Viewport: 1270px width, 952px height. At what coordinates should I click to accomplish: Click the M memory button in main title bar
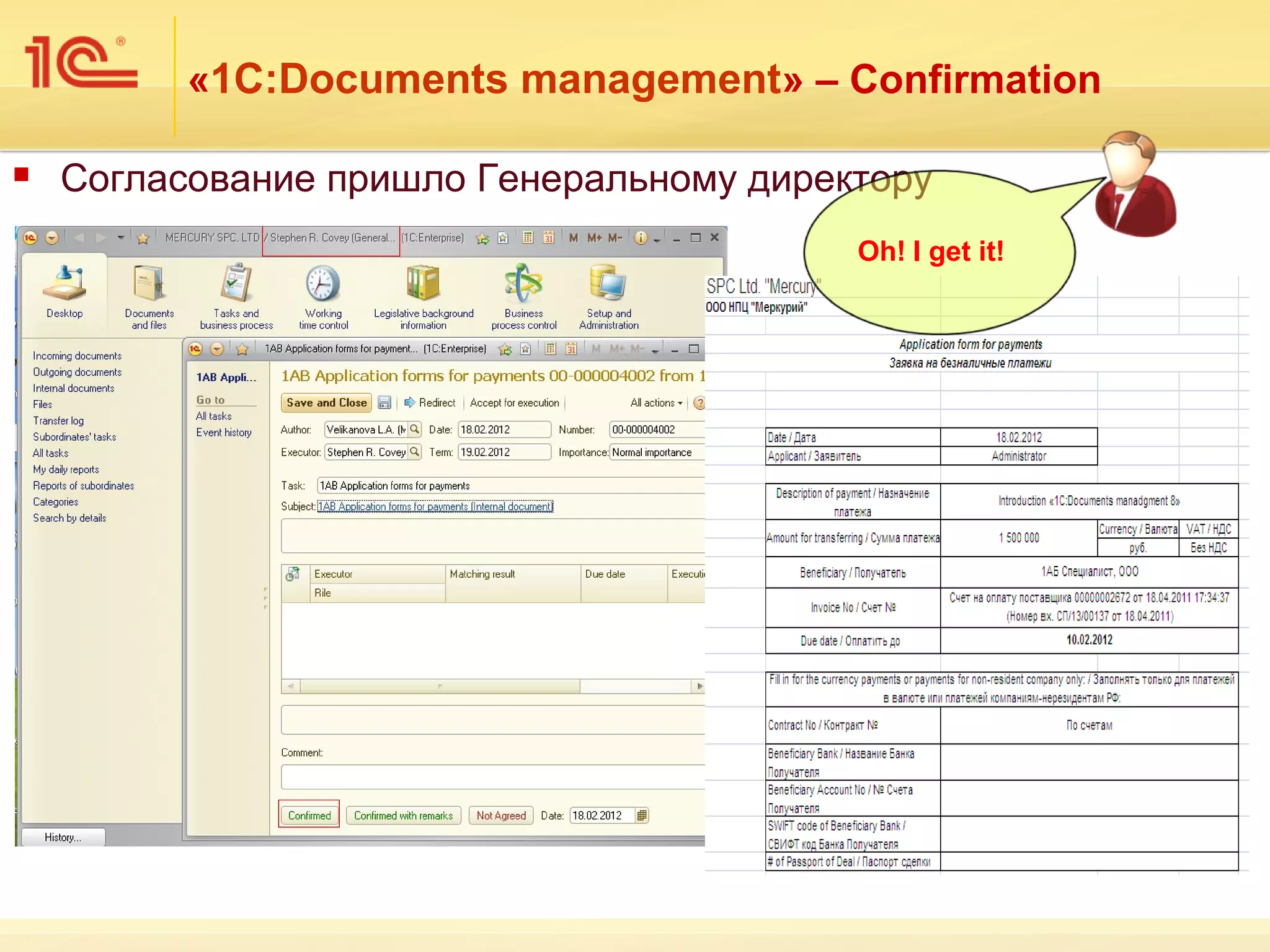574,237
